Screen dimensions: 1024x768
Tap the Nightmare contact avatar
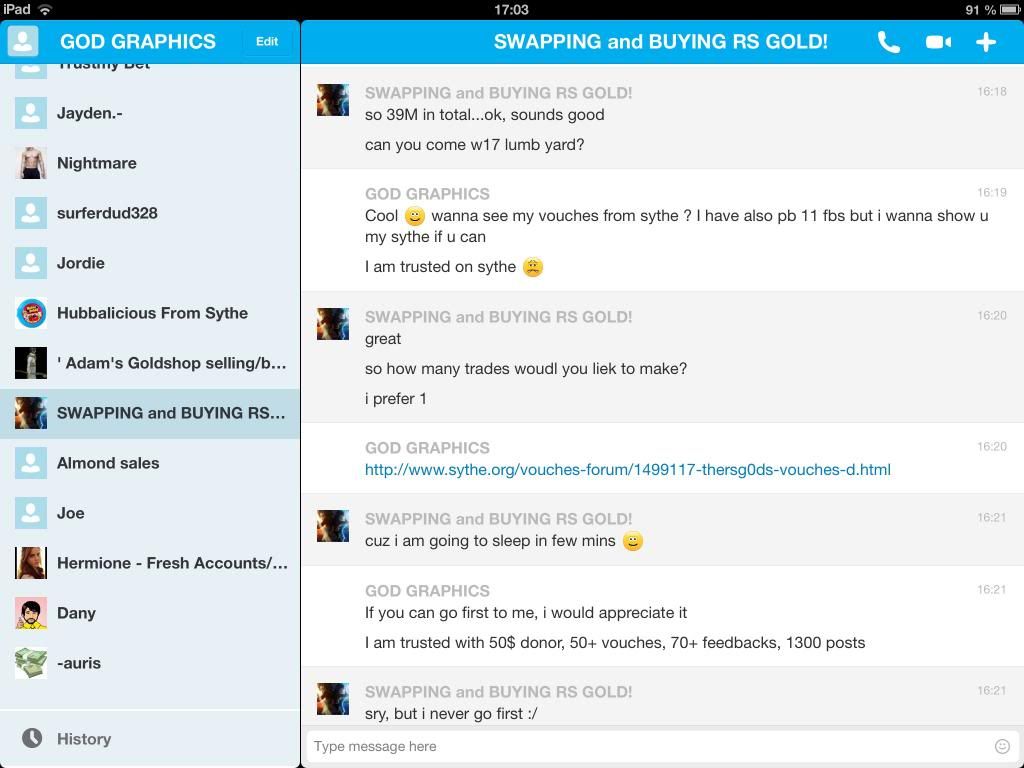click(x=31, y=163)
